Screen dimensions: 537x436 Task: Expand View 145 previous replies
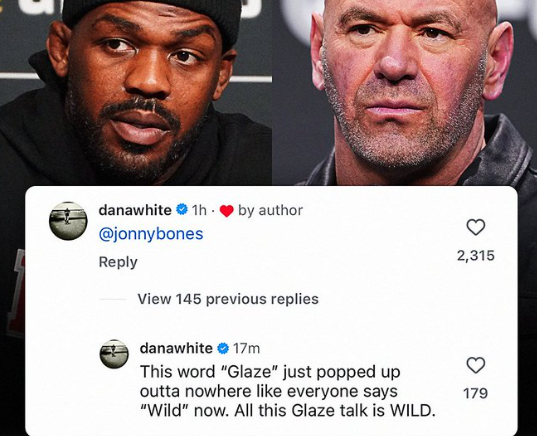coord(228,299)
